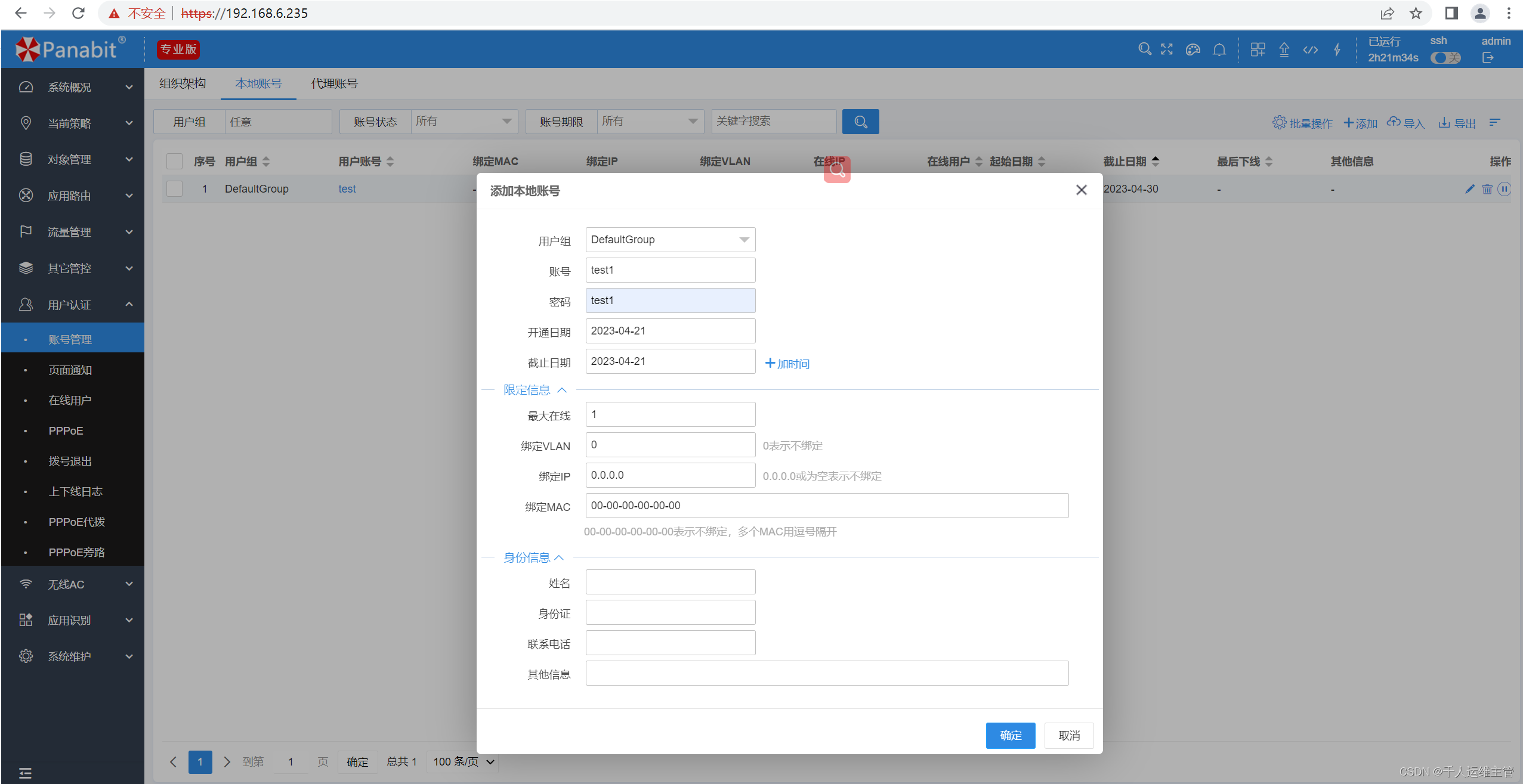Switch to the 组织架构 tab
1523x784 pixels.
[x=183, y=83]
